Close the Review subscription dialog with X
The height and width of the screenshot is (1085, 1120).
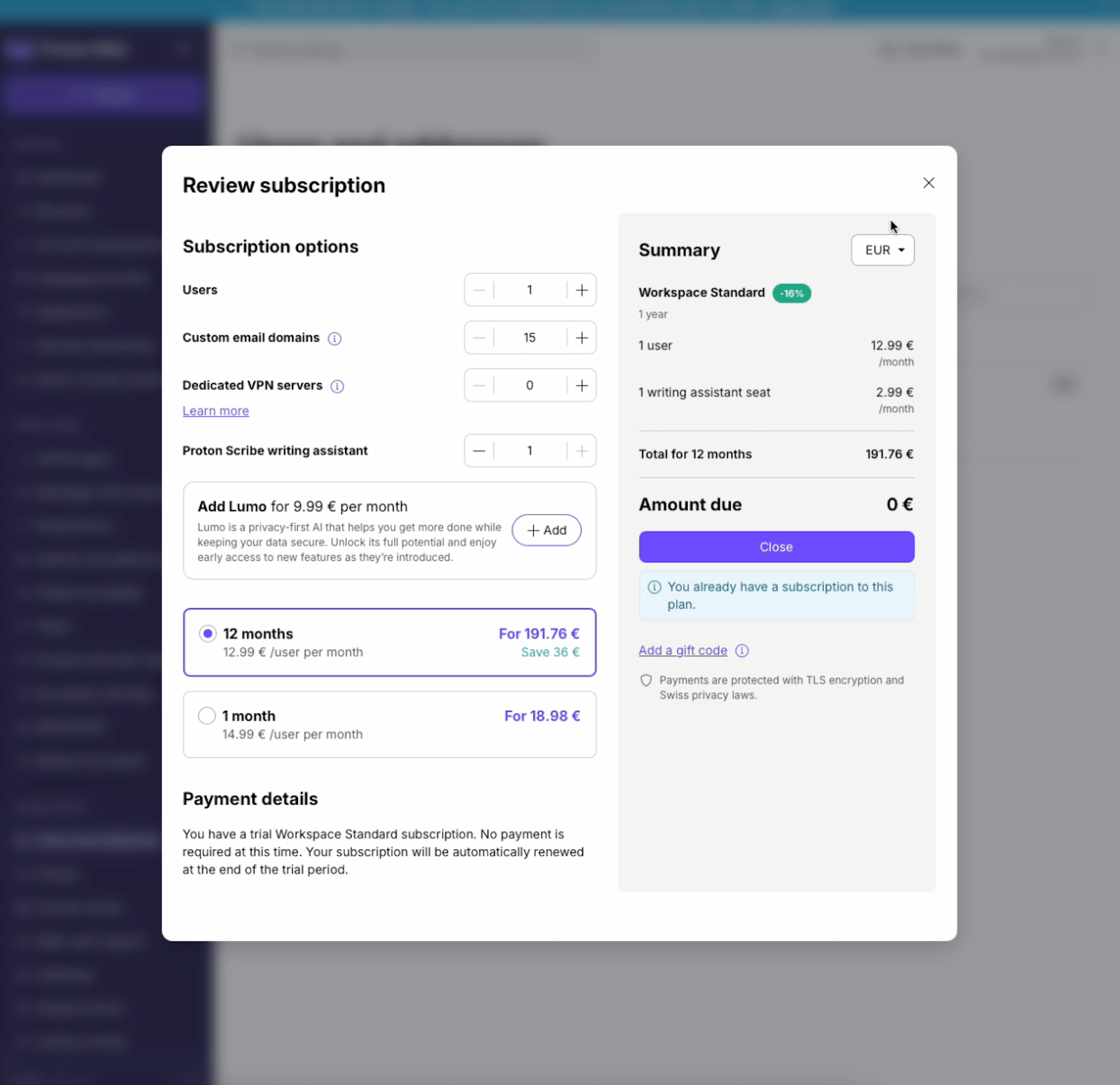point(928,183)
